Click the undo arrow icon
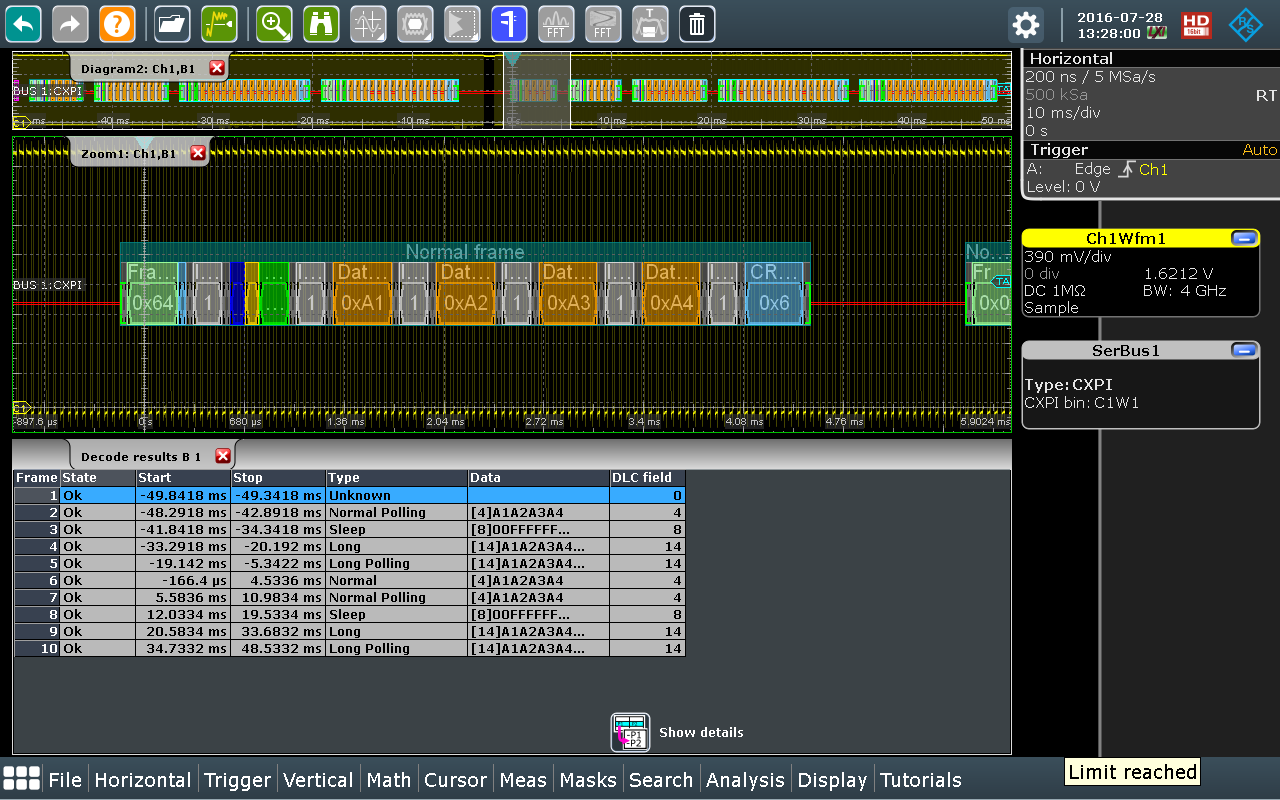Image resolution: width=1280 pixels, height=800 pixels. pos(23,24)
